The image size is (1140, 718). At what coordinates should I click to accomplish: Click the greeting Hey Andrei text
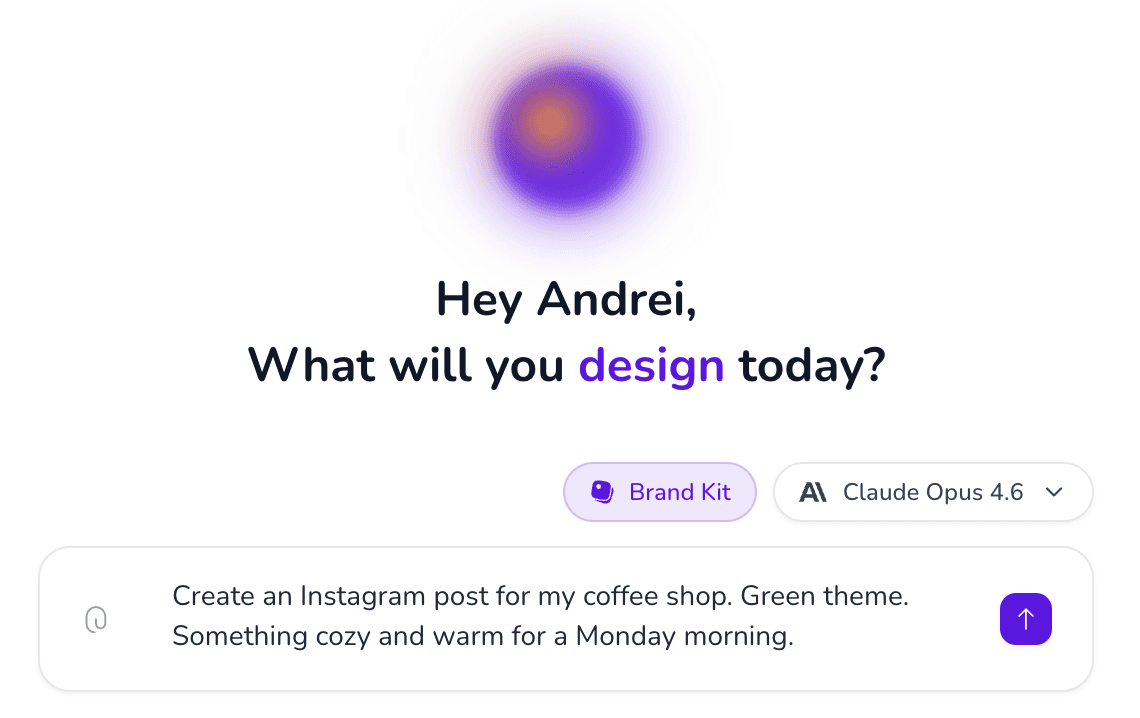click(566, 298)
